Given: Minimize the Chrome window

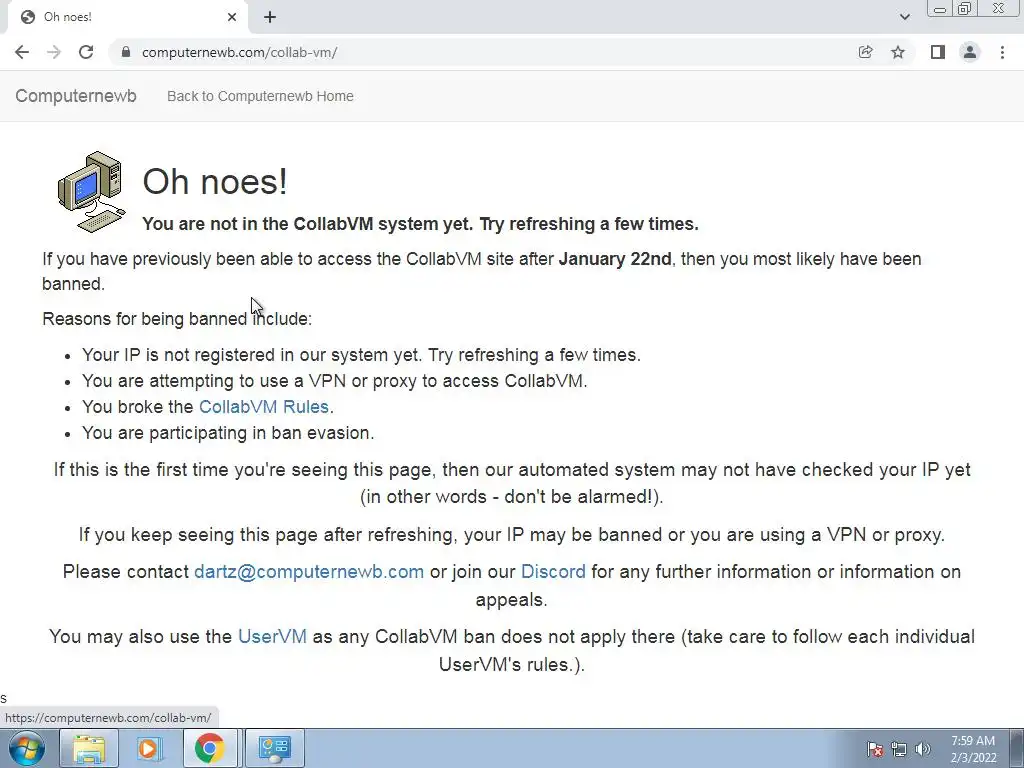Looking at the screenshot, I should click(x=940, y=8).
